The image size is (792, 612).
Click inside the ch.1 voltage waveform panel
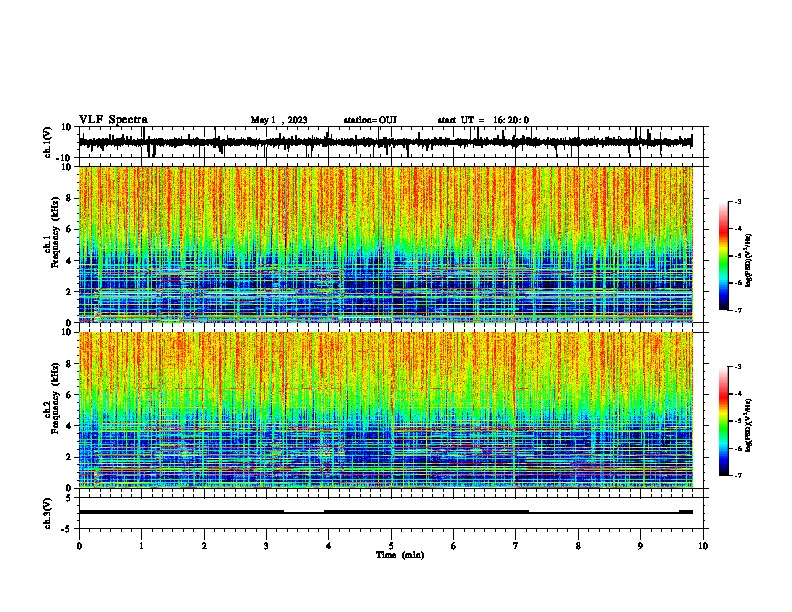point(391,142)
